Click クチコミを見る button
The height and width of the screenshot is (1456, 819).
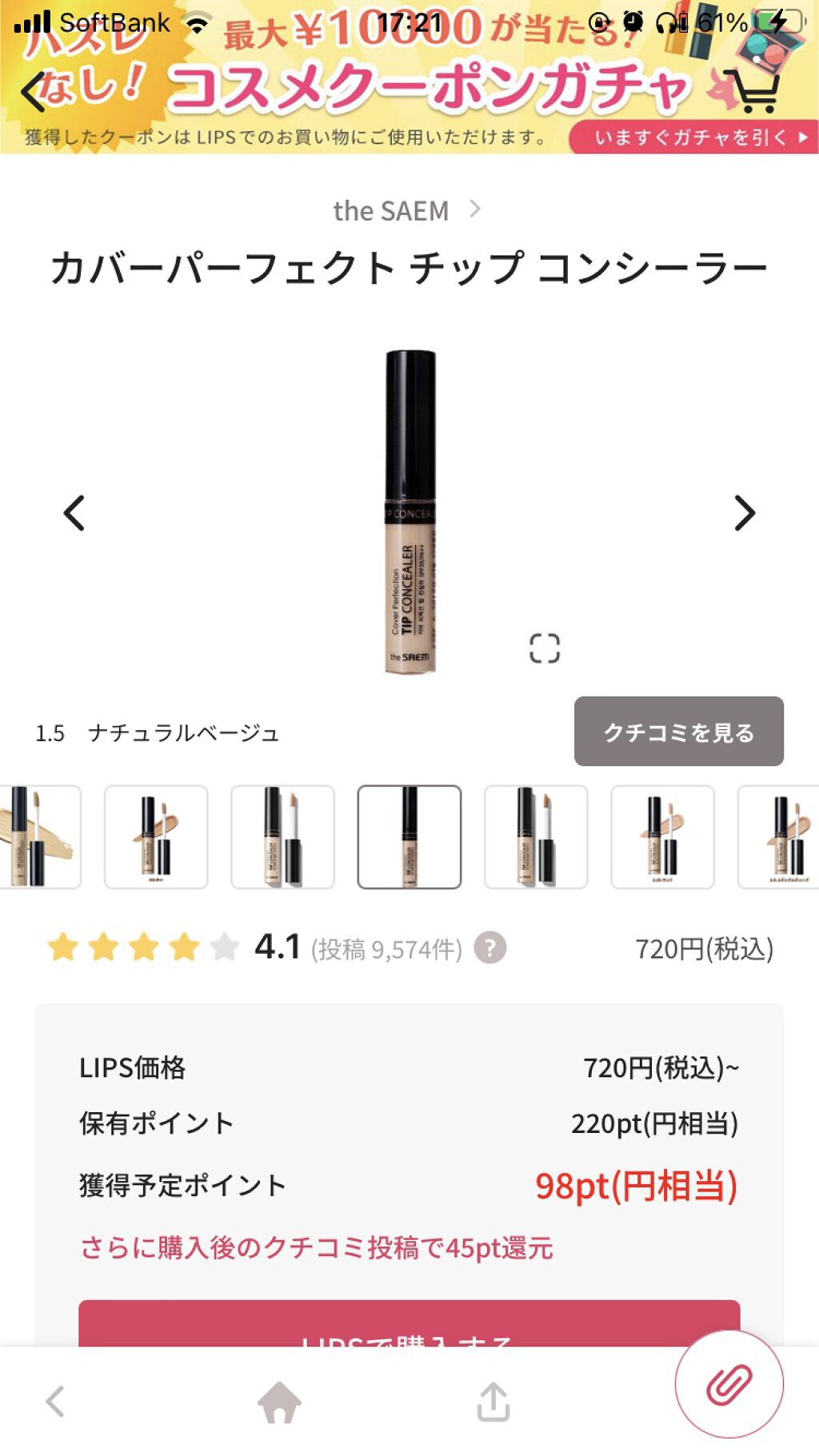679,732
